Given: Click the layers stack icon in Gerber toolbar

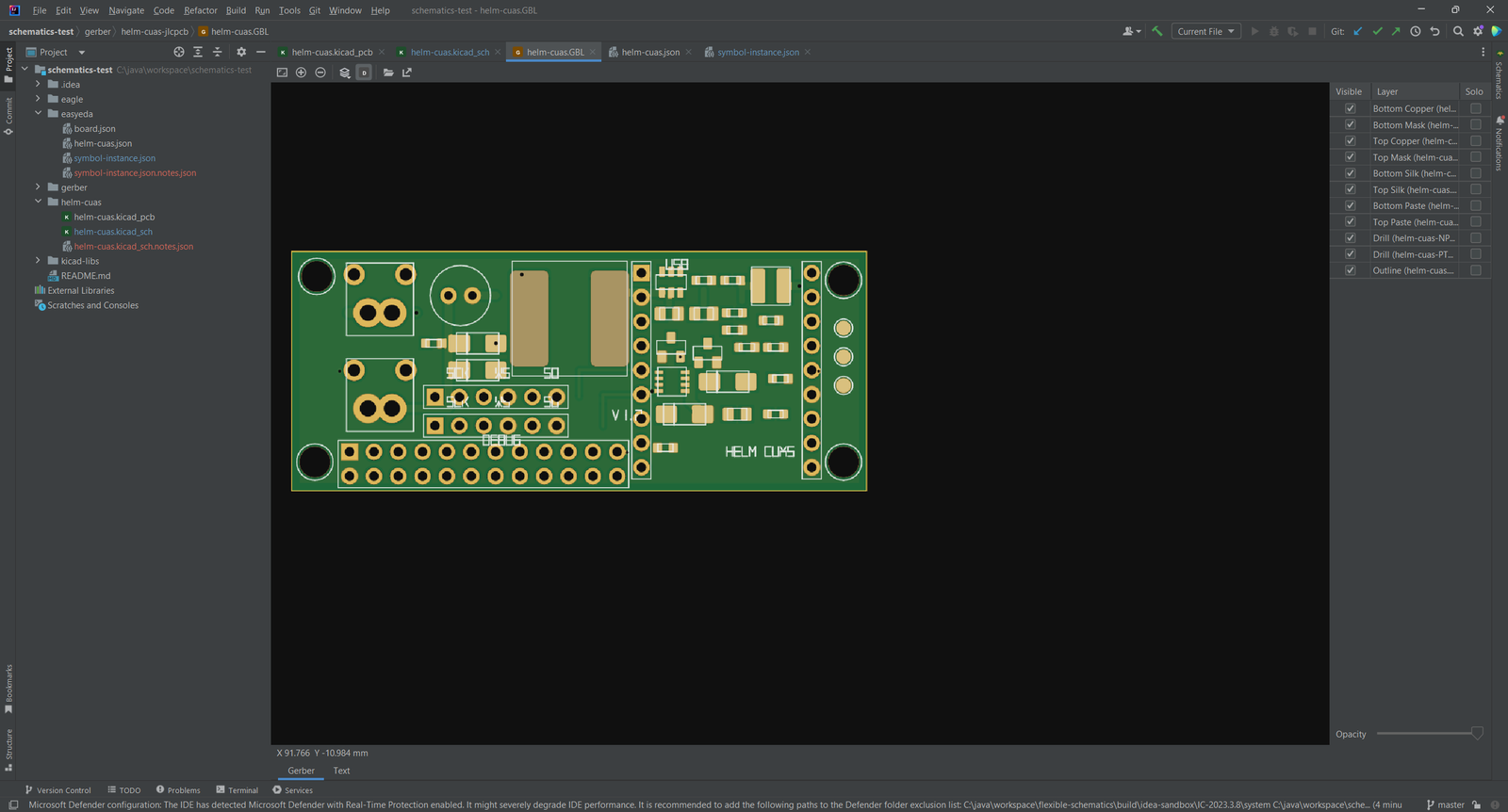Looking at the screenshot, I should click(x=345, y=73).
